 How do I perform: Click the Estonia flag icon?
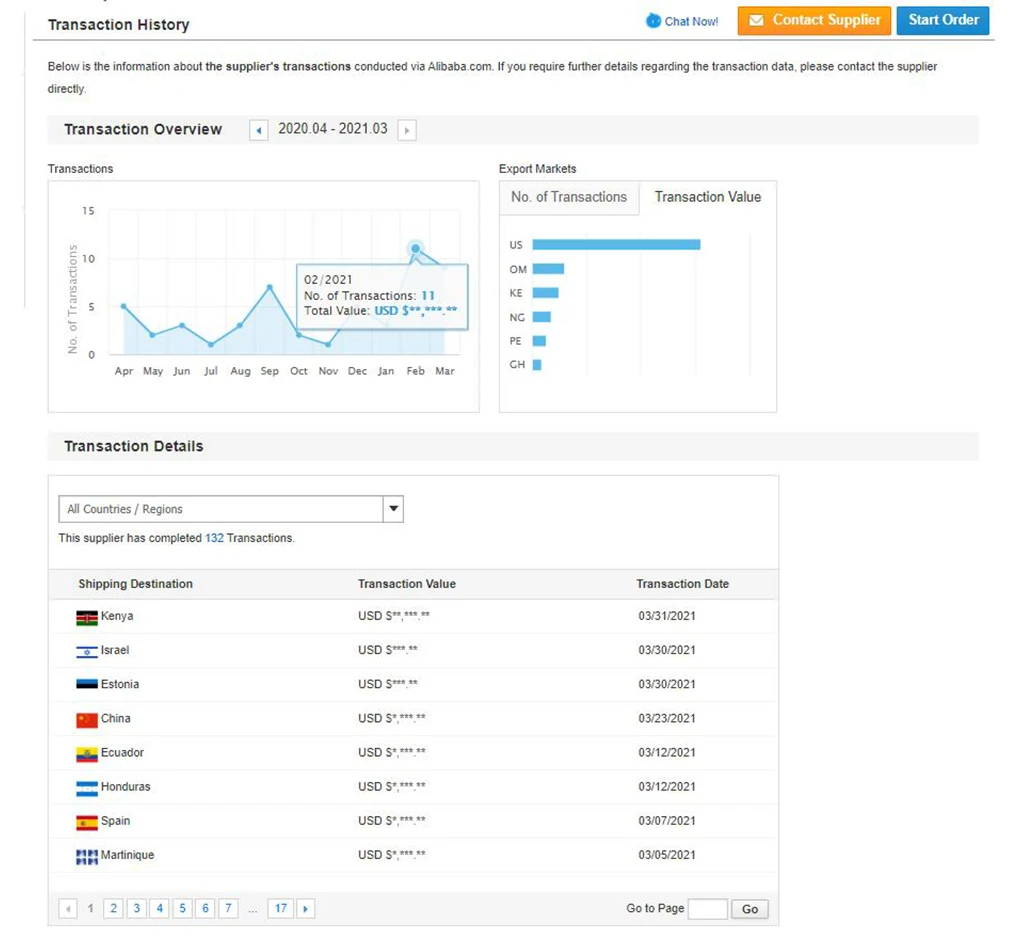coord(87,684)
